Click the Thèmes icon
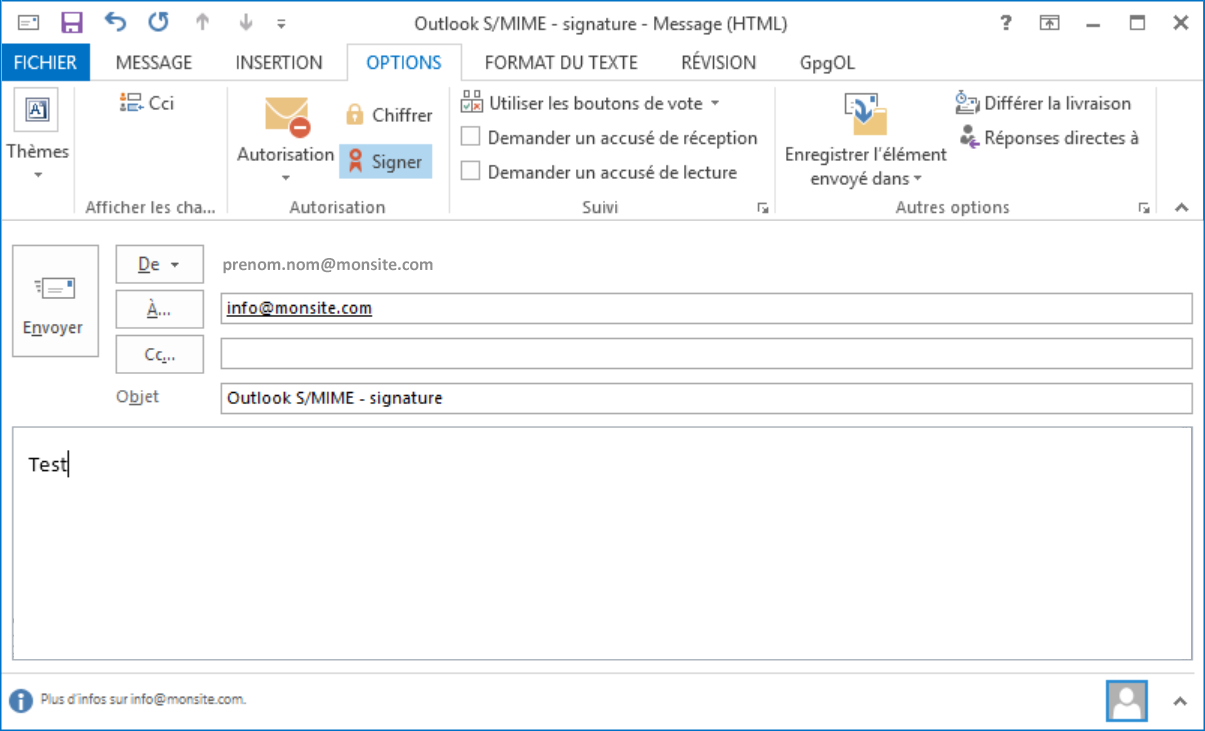This screenshot has width=1205, height=731. (x=37, y=111)
